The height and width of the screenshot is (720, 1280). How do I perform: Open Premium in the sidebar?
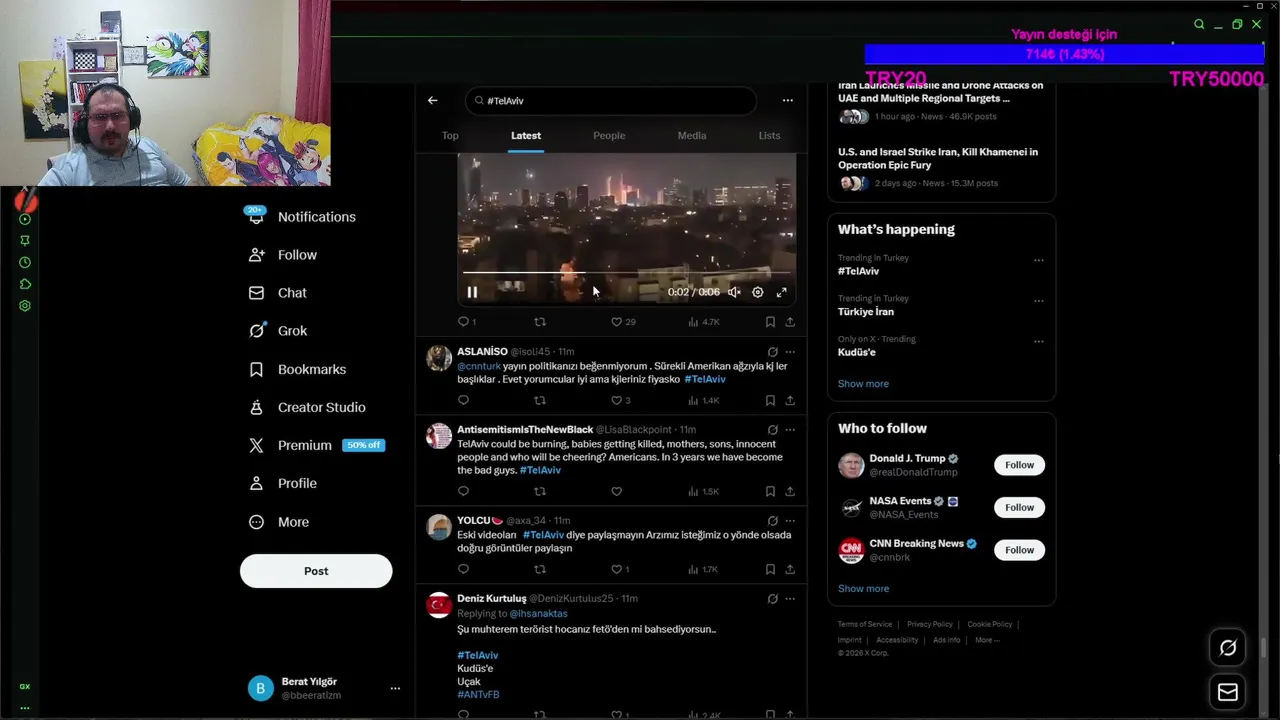316,445
